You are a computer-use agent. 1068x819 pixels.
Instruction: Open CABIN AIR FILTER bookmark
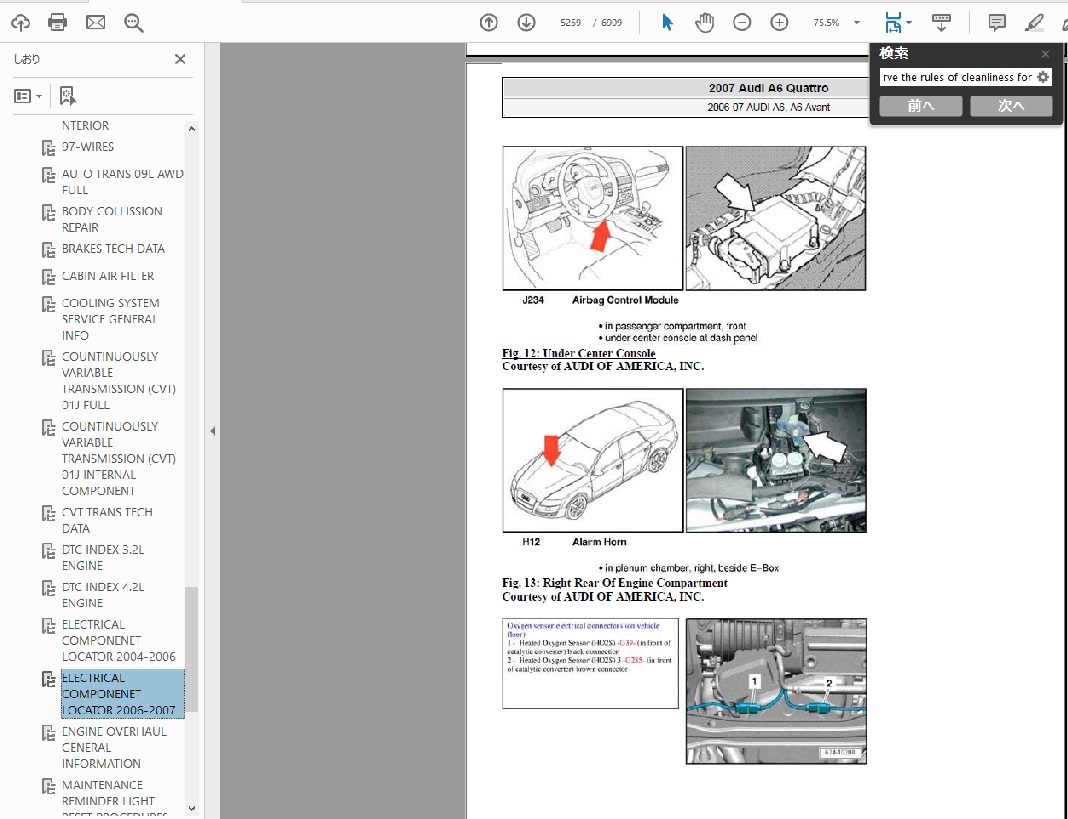coord(108,276)
